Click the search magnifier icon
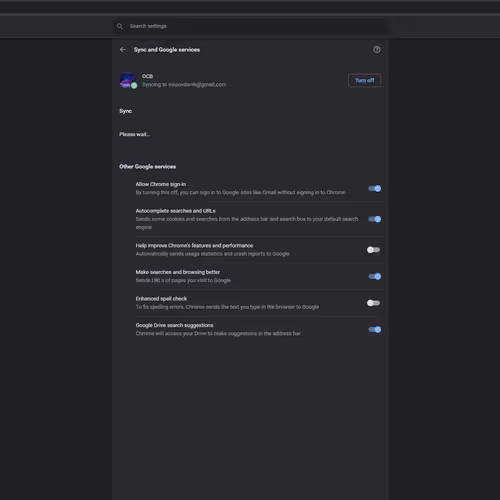 tap(120, 26)
